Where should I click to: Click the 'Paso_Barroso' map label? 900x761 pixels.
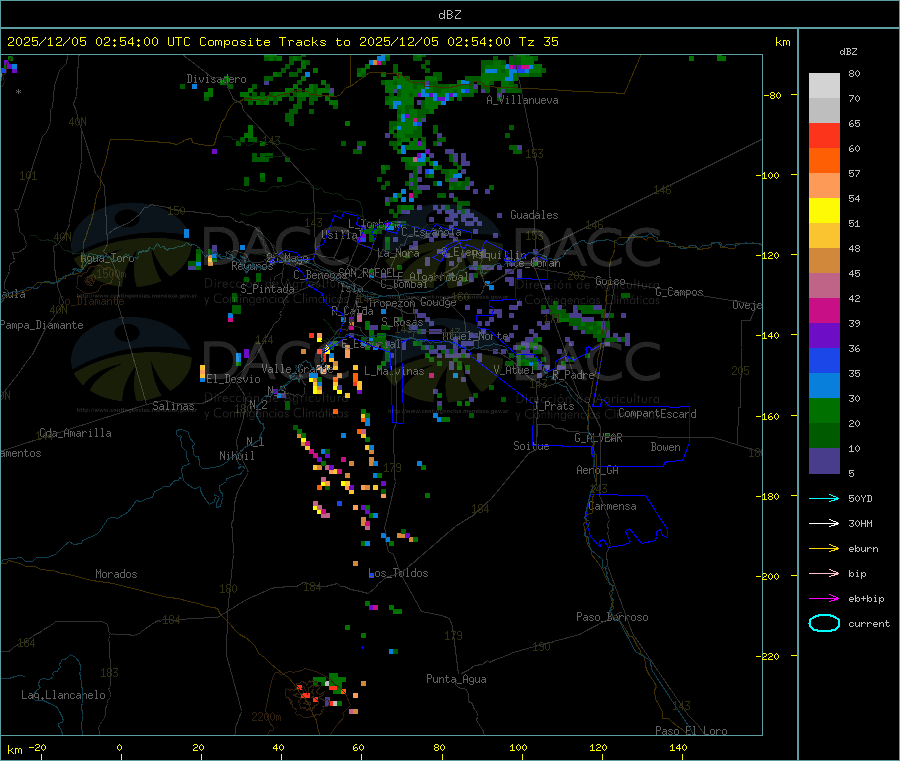[x=612, y=617]
